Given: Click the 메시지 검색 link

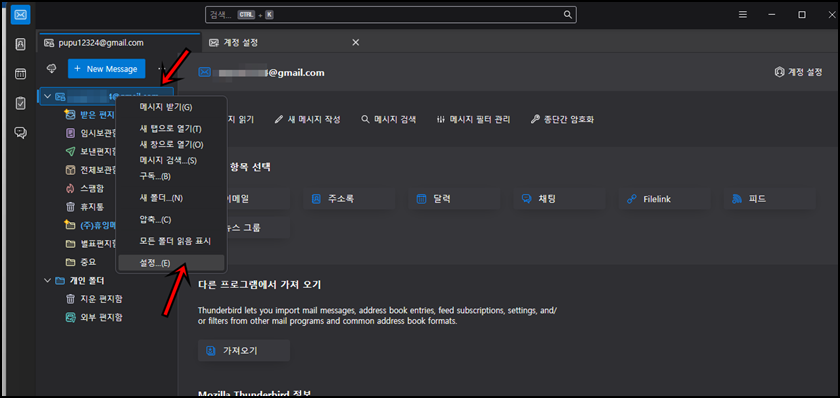Looking at the screenshot, I should click(388, 119).
